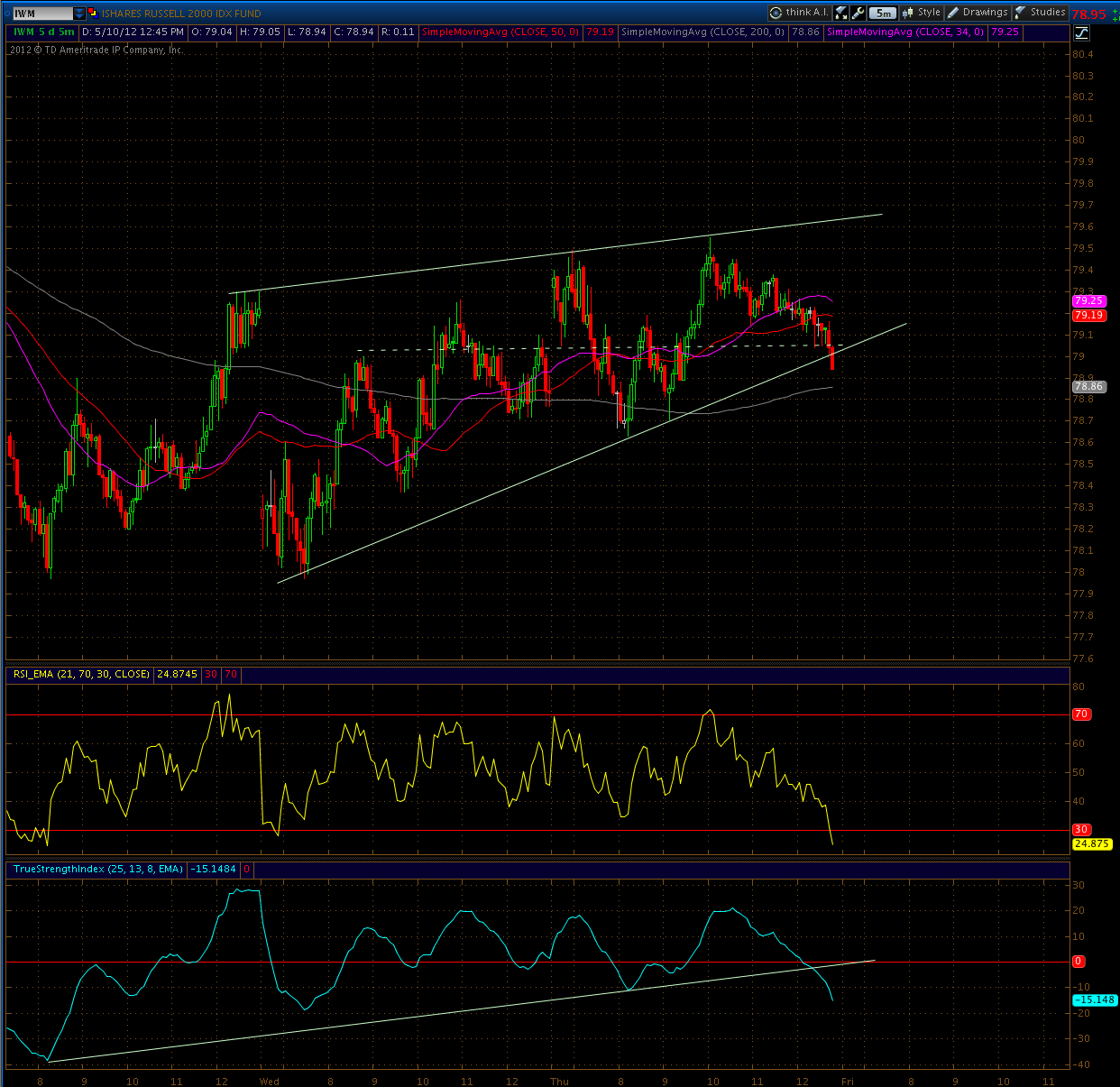Click the C: 78.94 close value
Viewport: 1120px width, 1087px height.
coord(353,32)
